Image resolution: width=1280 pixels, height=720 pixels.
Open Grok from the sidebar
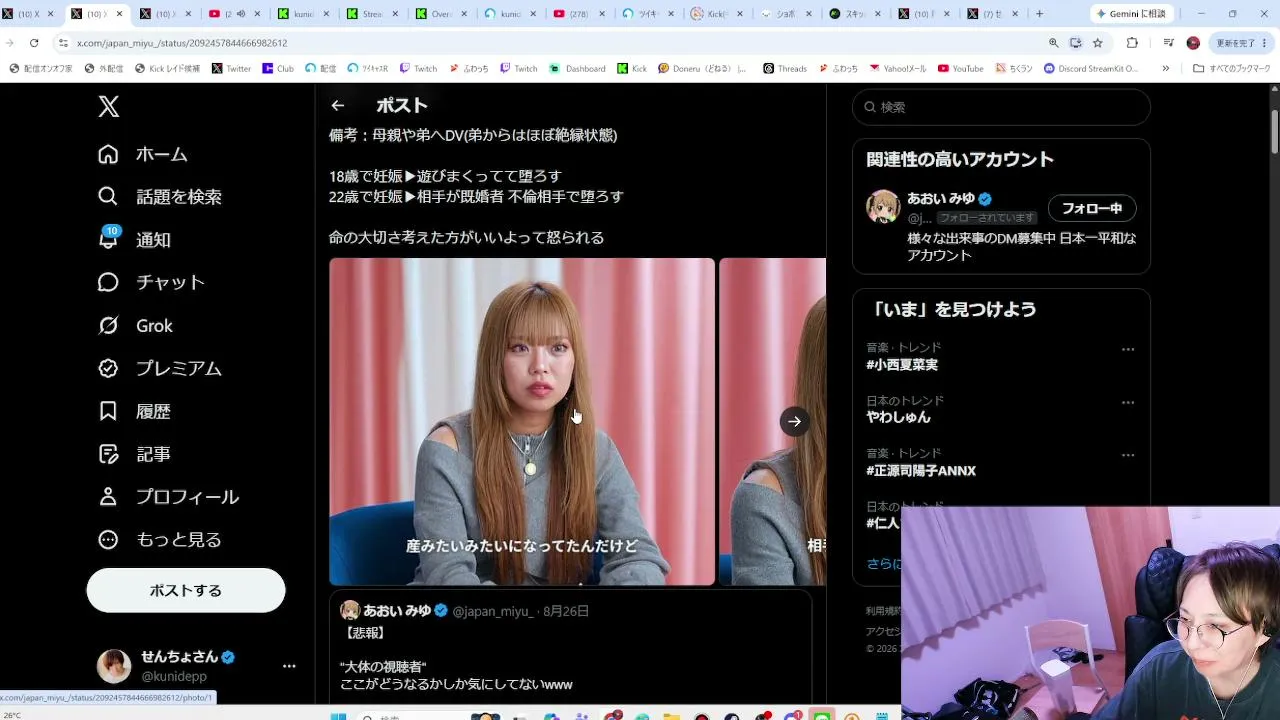click(135, 325)
